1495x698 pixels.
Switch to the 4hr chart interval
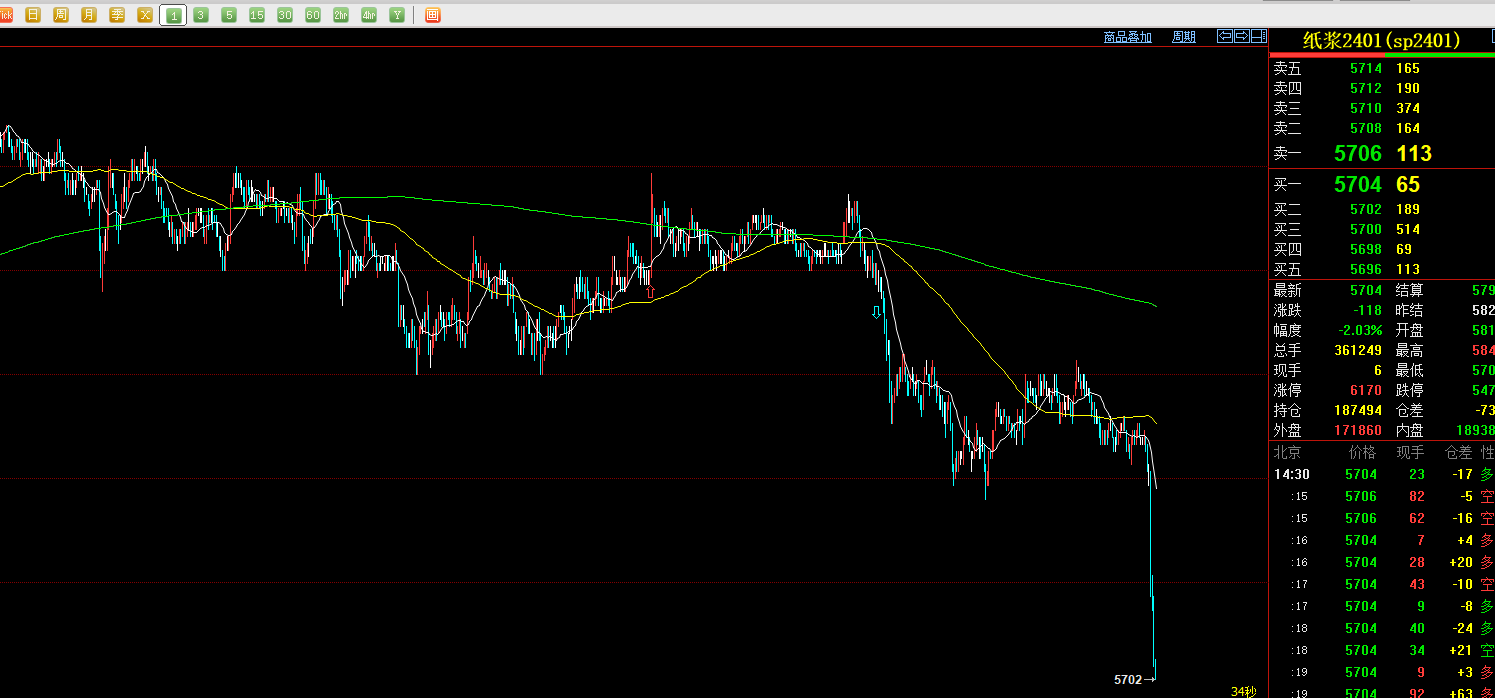click(x=369, y=15)
